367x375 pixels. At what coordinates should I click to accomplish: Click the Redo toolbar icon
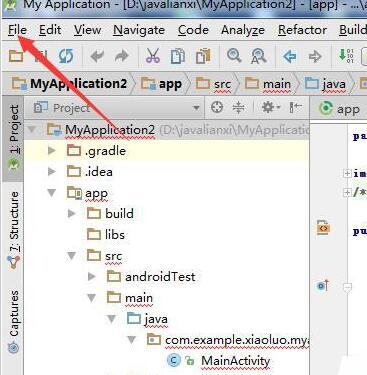[121, 56]
